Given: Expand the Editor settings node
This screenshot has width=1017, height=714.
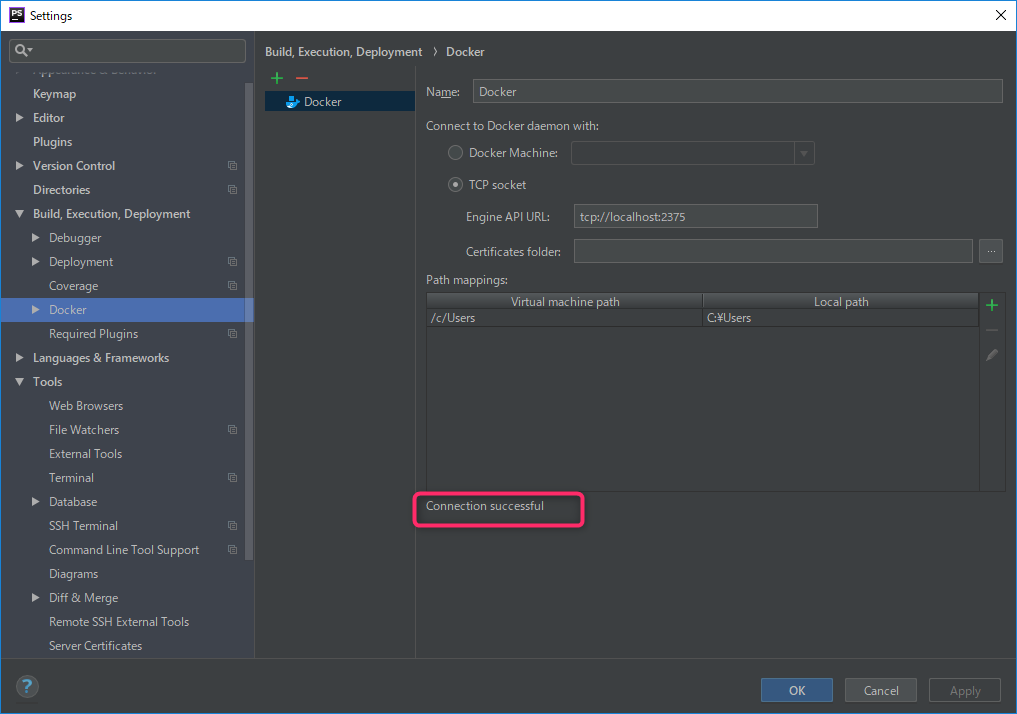Looking at the screenshot, I should [x=19, y=117].
